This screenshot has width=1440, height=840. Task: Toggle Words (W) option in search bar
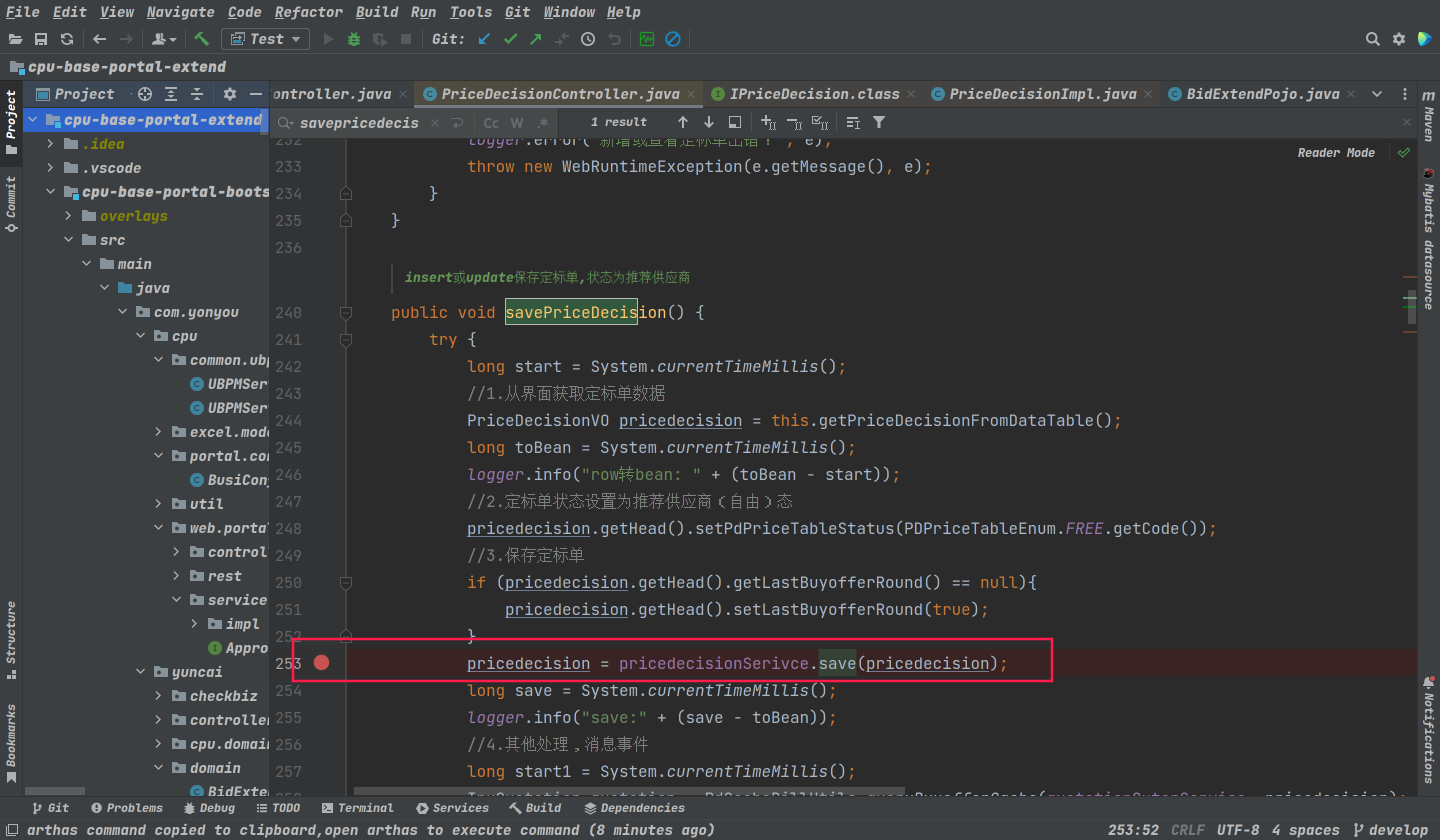click(517, 123)
